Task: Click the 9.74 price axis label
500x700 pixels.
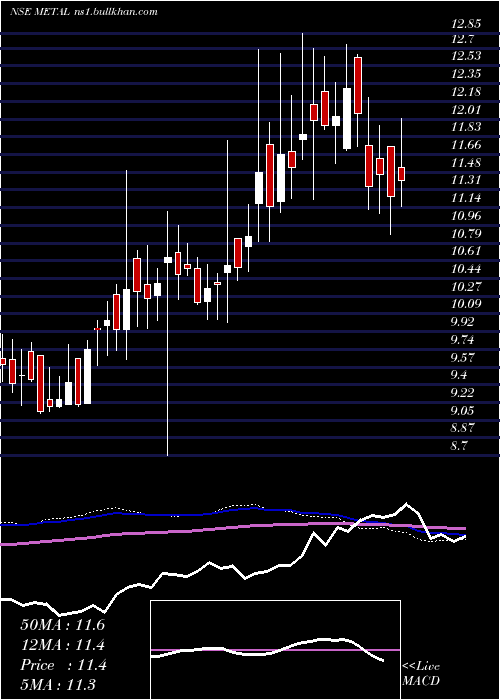Action: pyautogui.click(x=464, y=340)
